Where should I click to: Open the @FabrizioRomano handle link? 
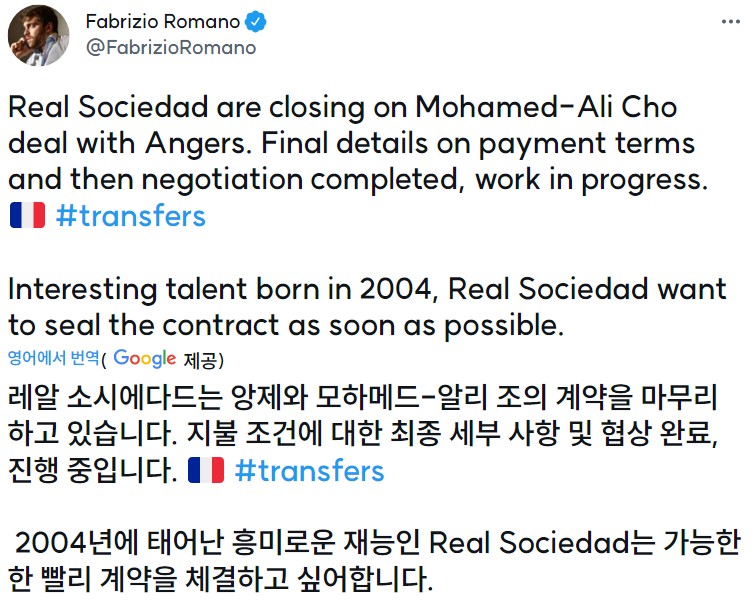point(171,48)
